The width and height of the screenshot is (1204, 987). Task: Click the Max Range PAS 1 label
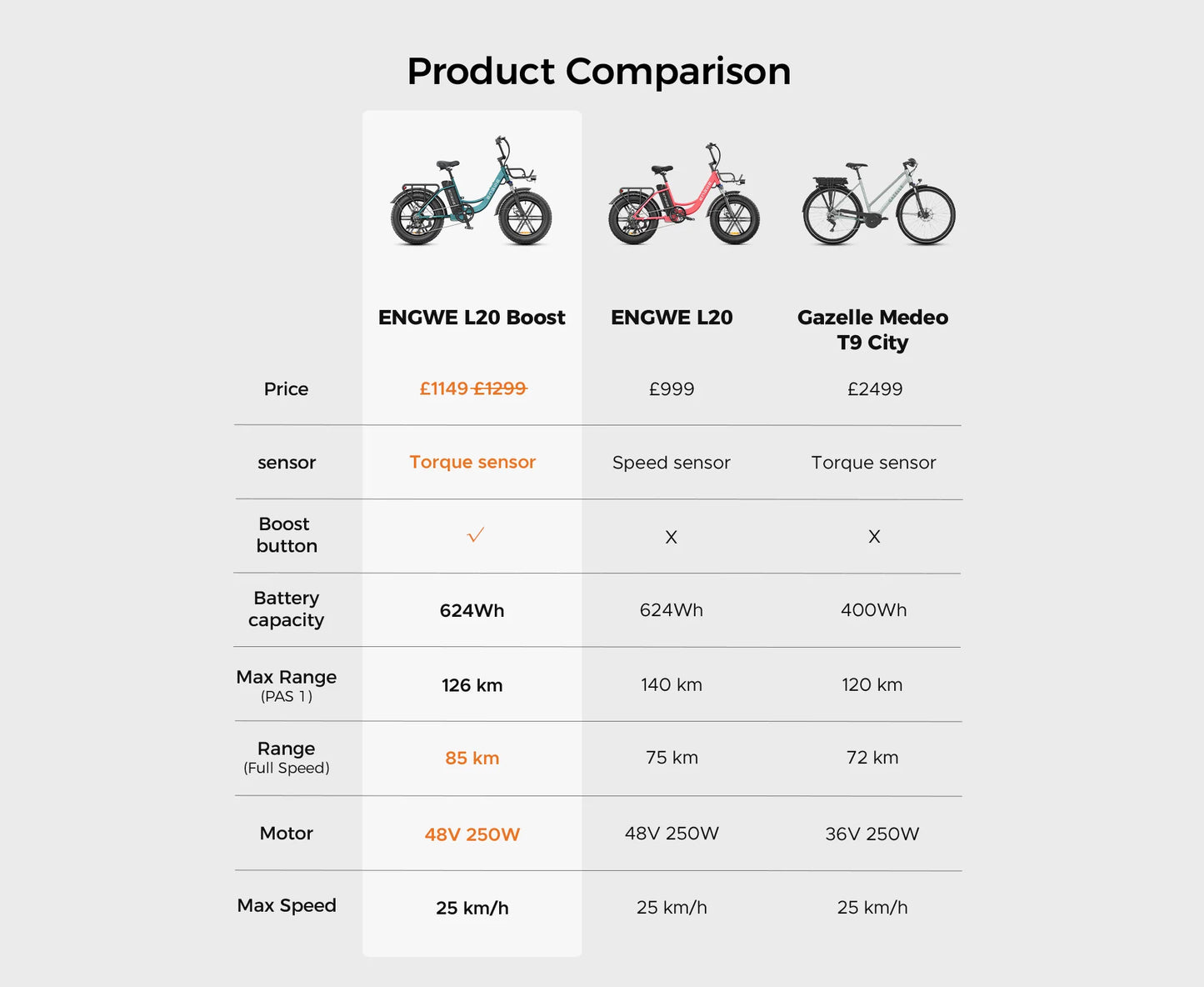[x=286, y=685]
